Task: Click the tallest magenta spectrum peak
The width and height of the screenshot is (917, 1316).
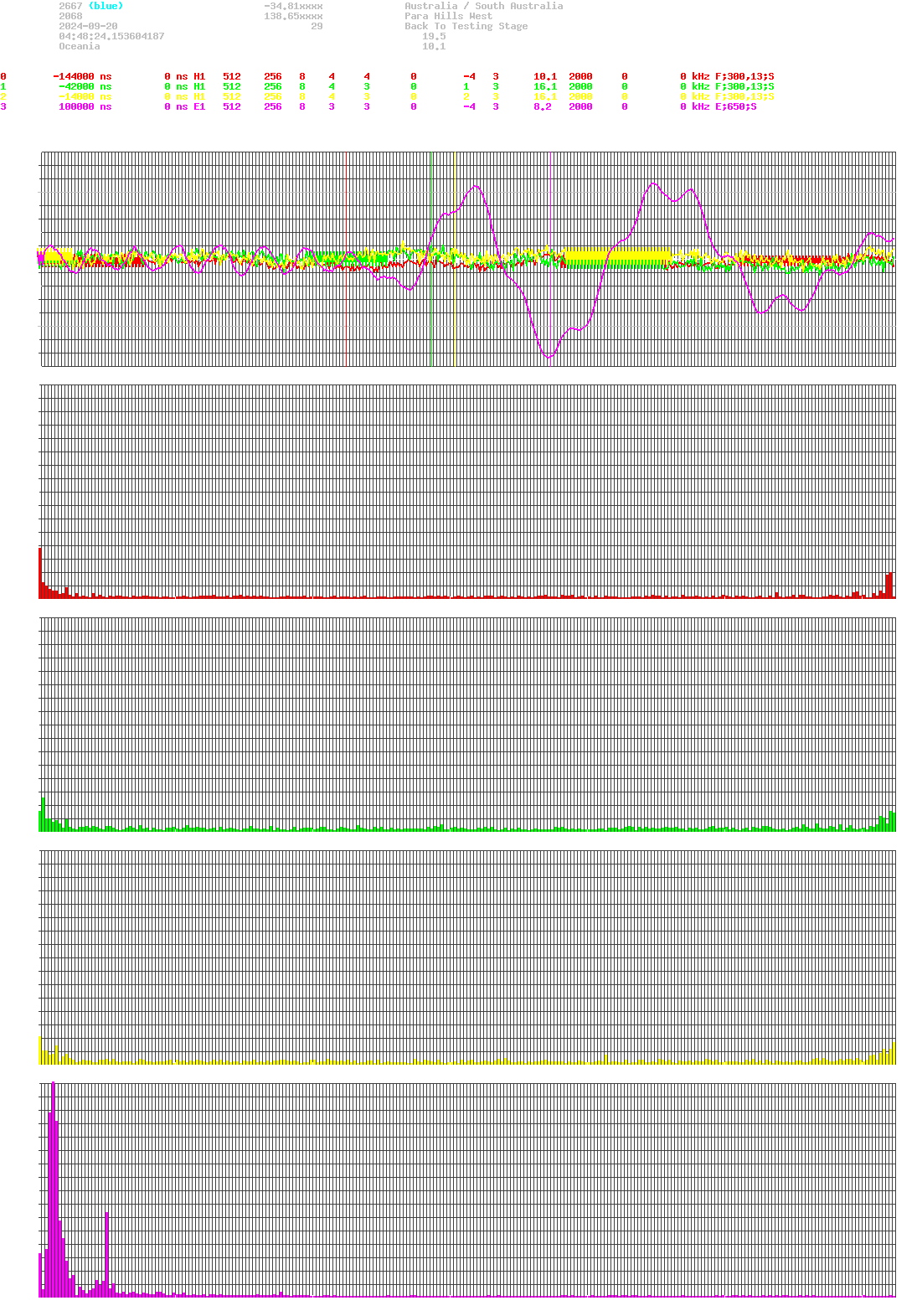Action: tap(53, 1190)
